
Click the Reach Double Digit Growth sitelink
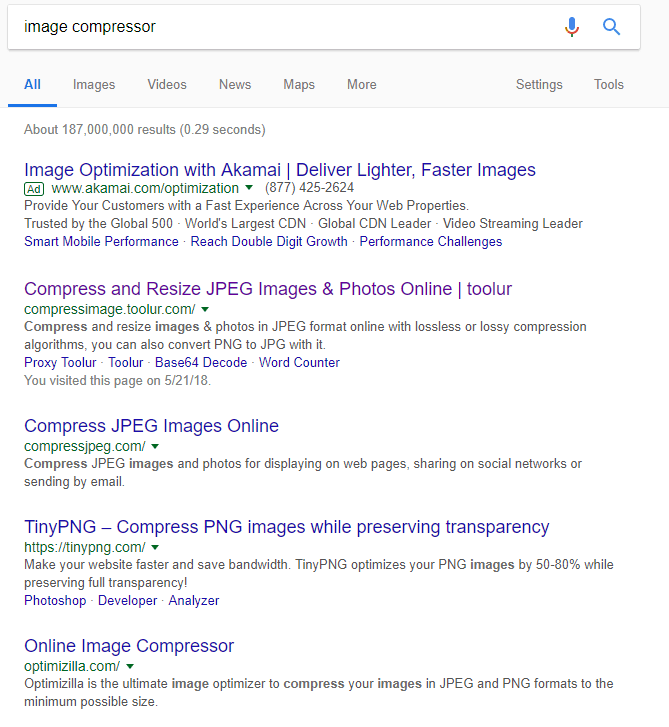tap(269, 242)
